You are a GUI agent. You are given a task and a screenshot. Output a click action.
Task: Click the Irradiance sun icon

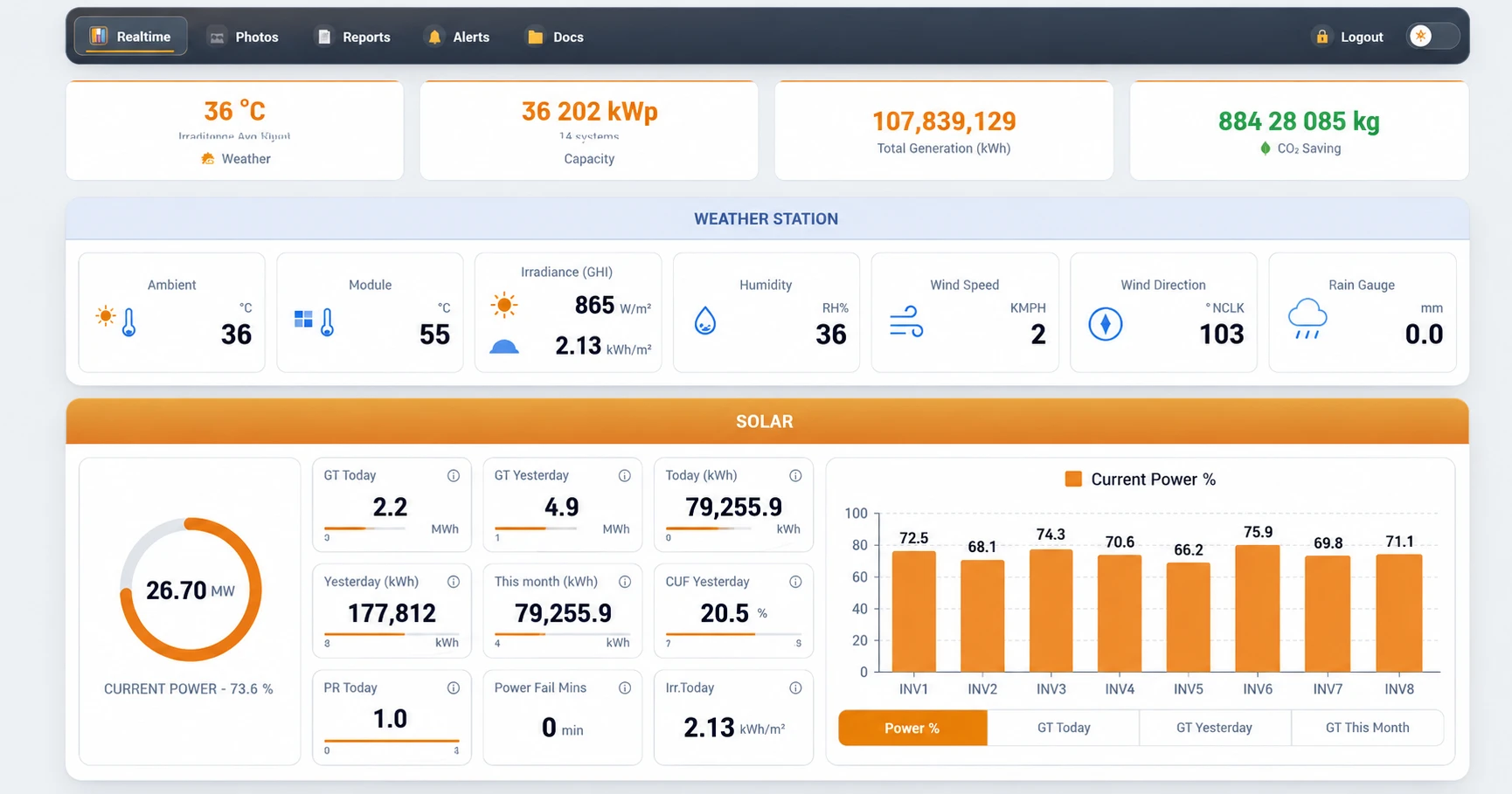[503, 305]
